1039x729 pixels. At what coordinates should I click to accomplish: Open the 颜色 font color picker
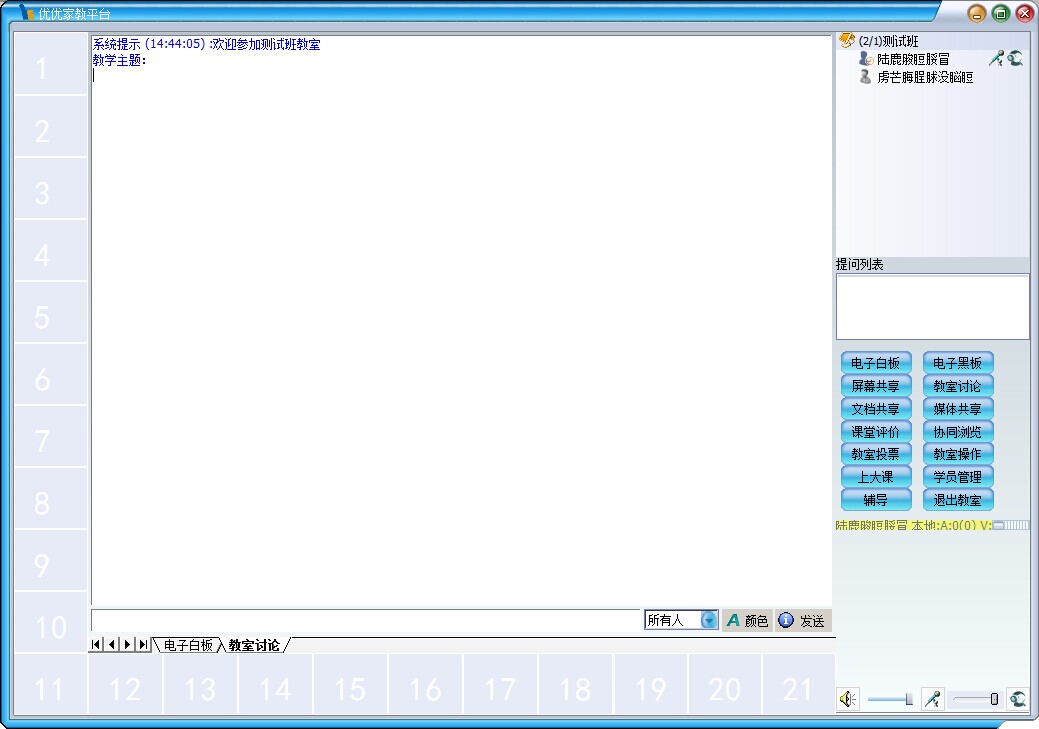747,621
